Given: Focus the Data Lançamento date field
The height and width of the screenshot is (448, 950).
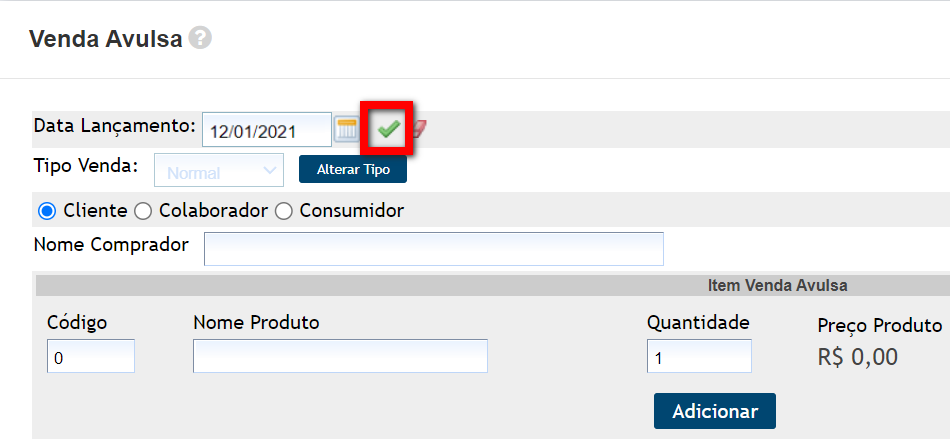Looking at the screenshot, I should point(267,130).
